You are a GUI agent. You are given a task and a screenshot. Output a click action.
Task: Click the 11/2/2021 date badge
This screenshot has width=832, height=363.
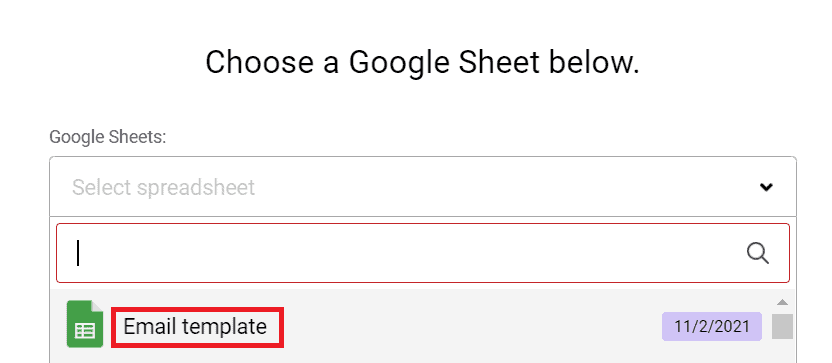(712, 326)
